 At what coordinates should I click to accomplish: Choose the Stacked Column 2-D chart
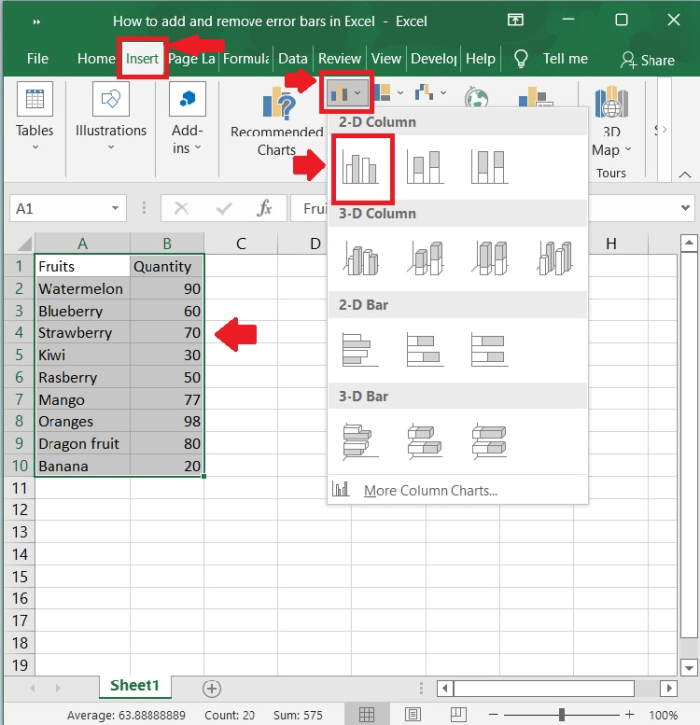[425, 167]
